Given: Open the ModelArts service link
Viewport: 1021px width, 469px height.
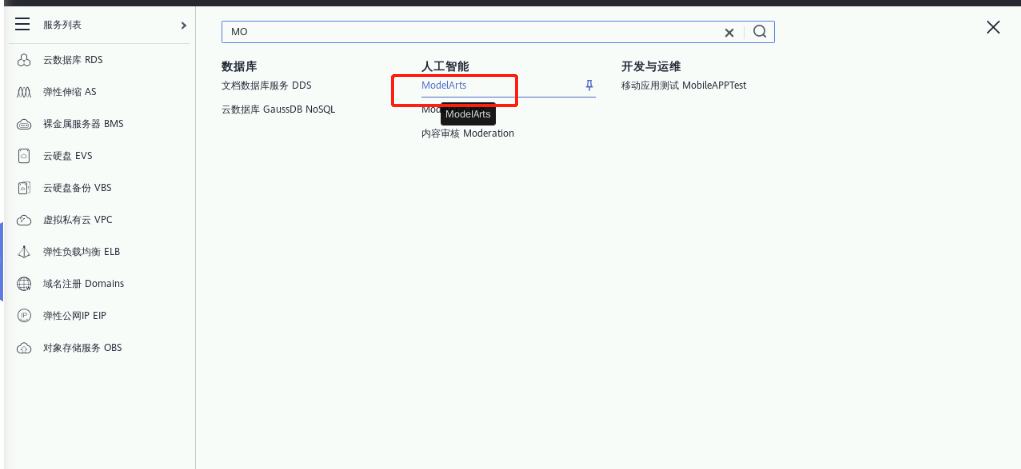Looking at the screenshot, I should 443,85.
